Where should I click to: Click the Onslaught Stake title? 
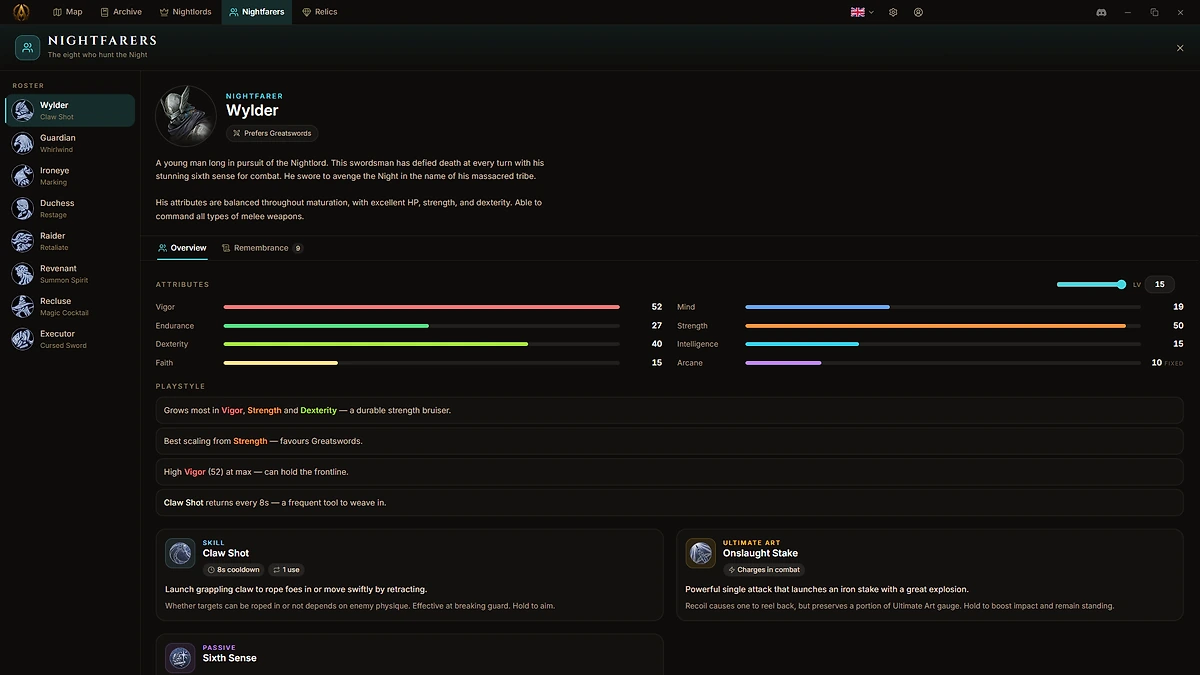tap(760, 553)
